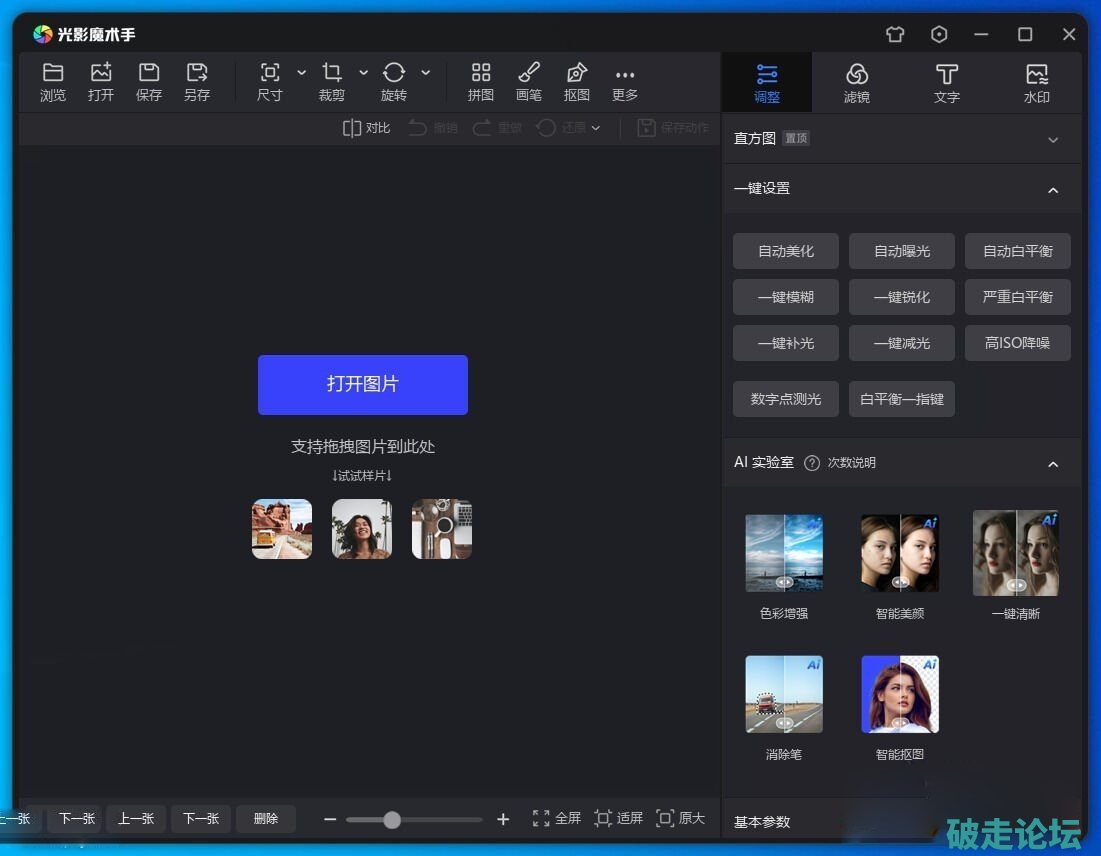This screenshot has height=856, width=1101.
Task: Toggle the Compare (对比) view
Action: click(x=366, y=128)
